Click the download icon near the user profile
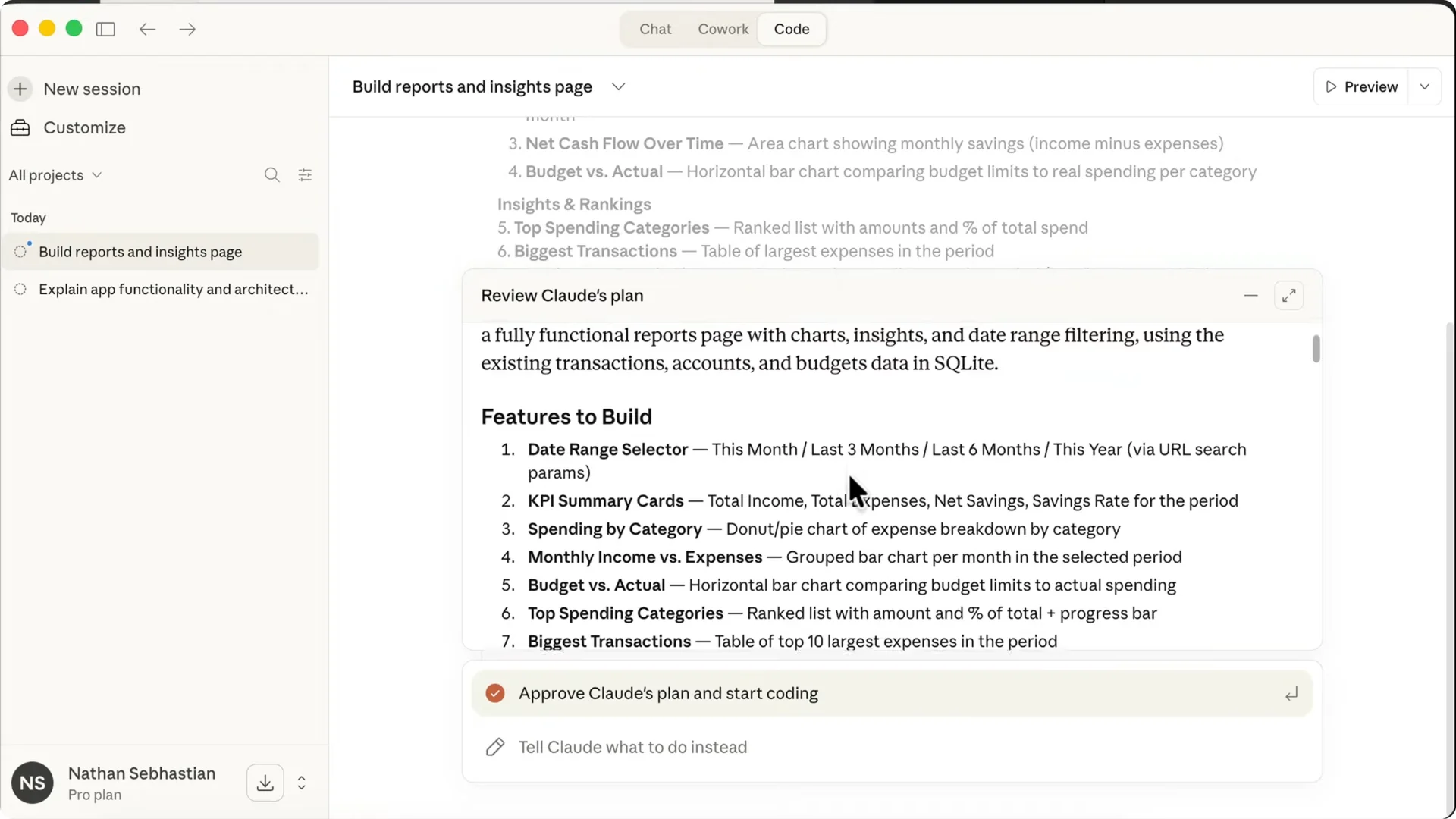Image resolution: width=1456 pixels, height=819 pixels. click(265, 783)
